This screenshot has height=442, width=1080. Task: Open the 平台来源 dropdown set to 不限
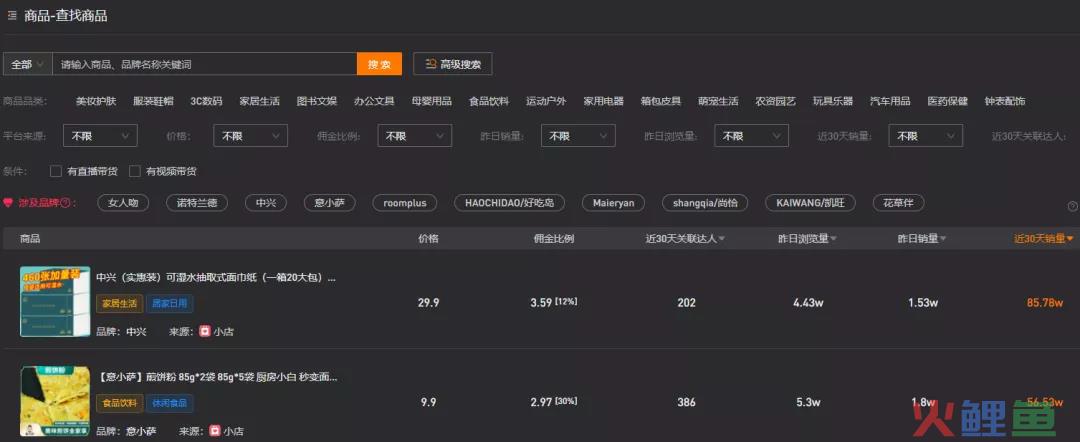pyautogui.click(x=101, y=136)
